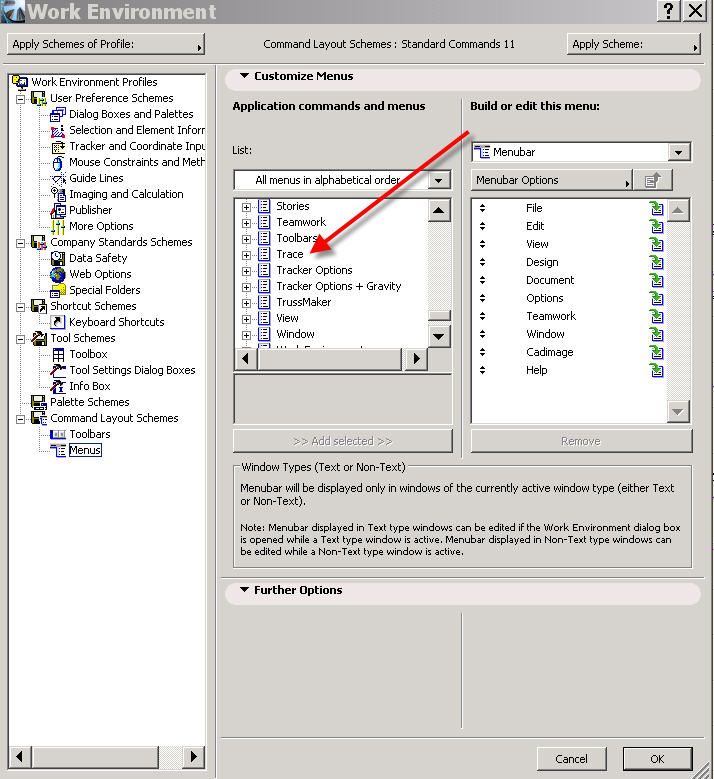Click the Palette Schemes icon
Image resolution: width=714 pixels, height=779 pixels.
coord(39,402)
